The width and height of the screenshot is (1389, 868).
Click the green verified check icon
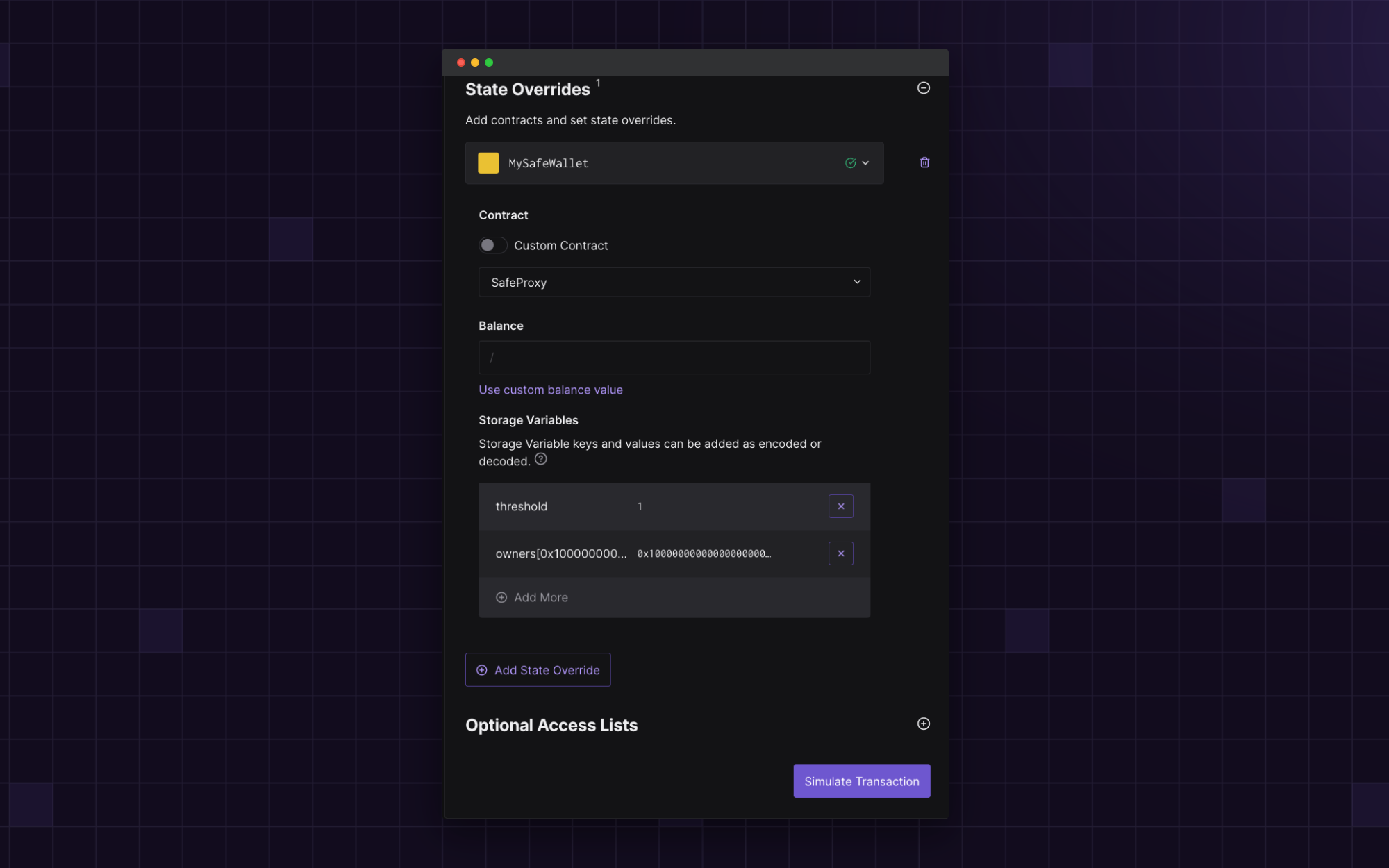[x=850, y=163]
